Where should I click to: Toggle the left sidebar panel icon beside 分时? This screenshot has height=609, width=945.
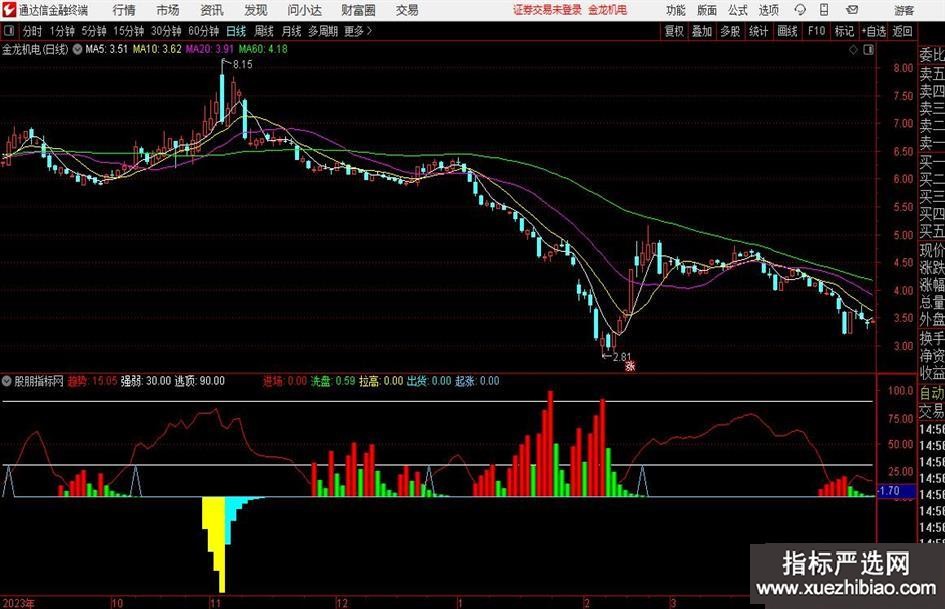point(8,30)
